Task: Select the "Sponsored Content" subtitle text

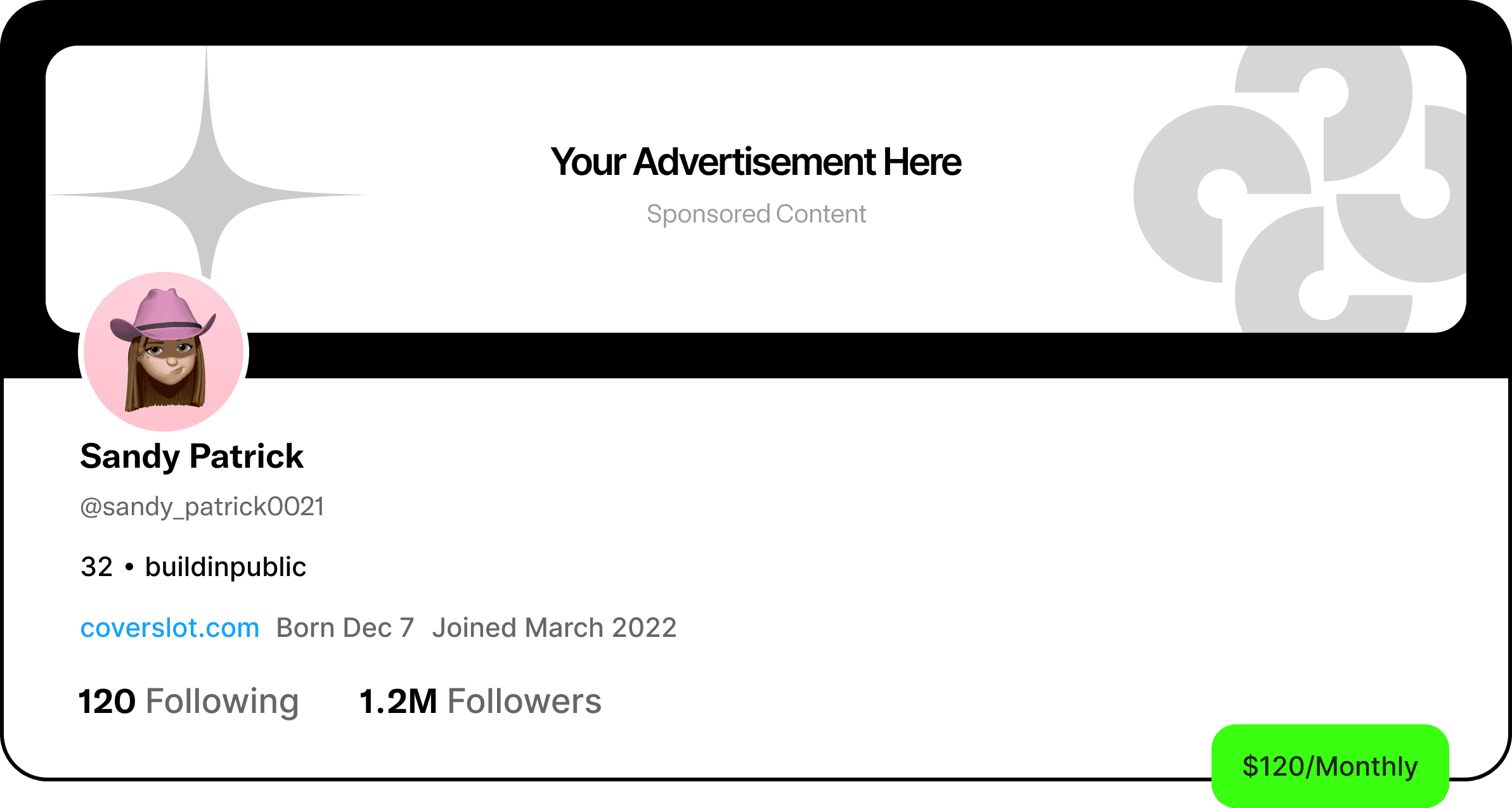Action: coord(756,214)
